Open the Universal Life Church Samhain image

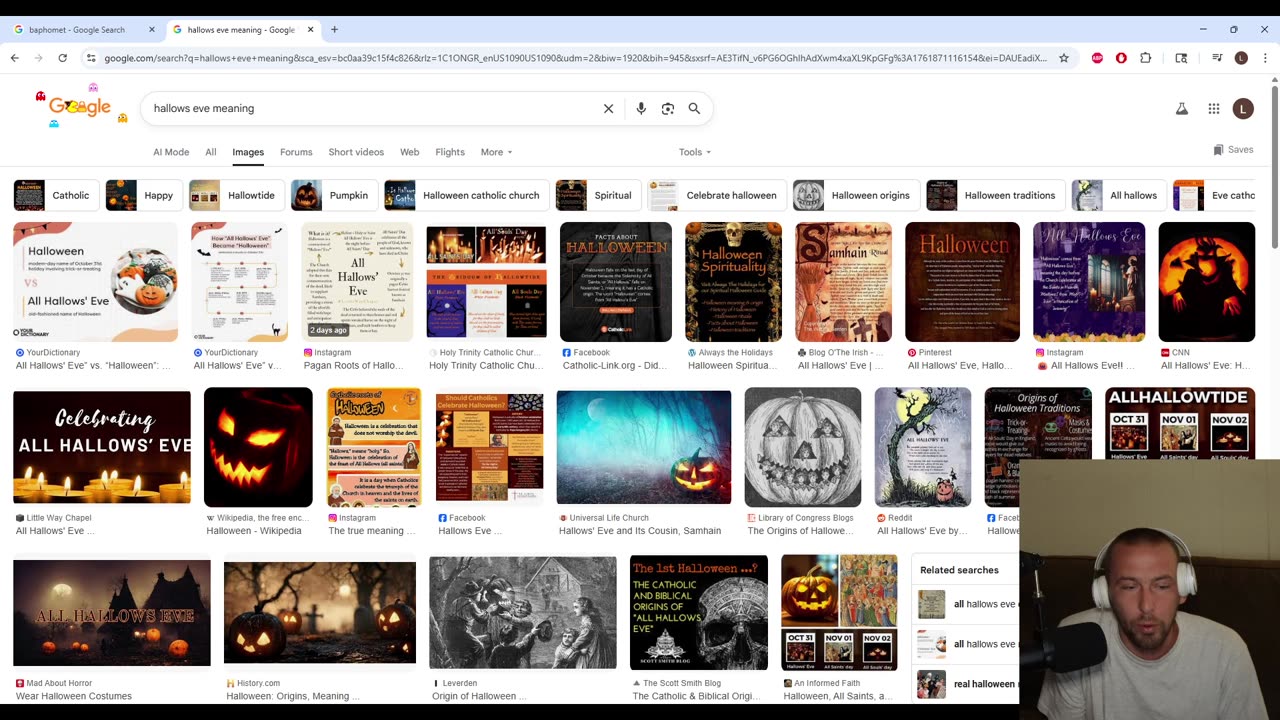pos(644,447)
